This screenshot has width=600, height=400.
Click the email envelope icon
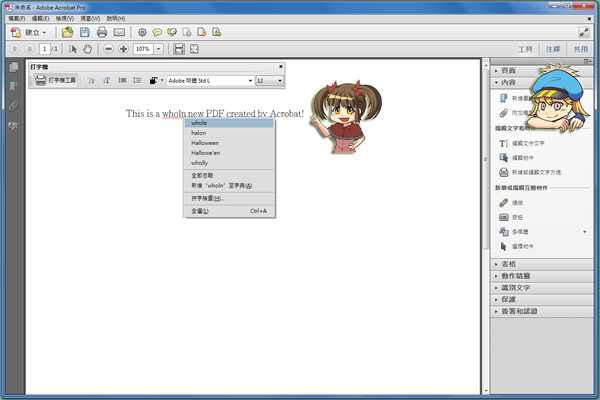[119, 33]
